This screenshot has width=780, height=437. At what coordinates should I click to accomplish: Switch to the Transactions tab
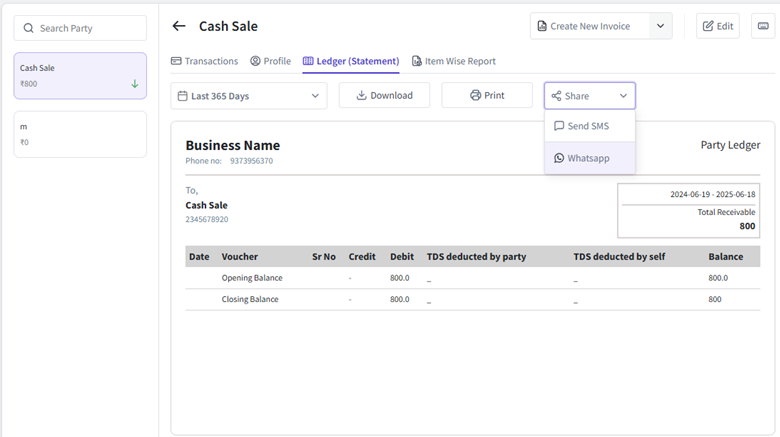coord(204,61)
